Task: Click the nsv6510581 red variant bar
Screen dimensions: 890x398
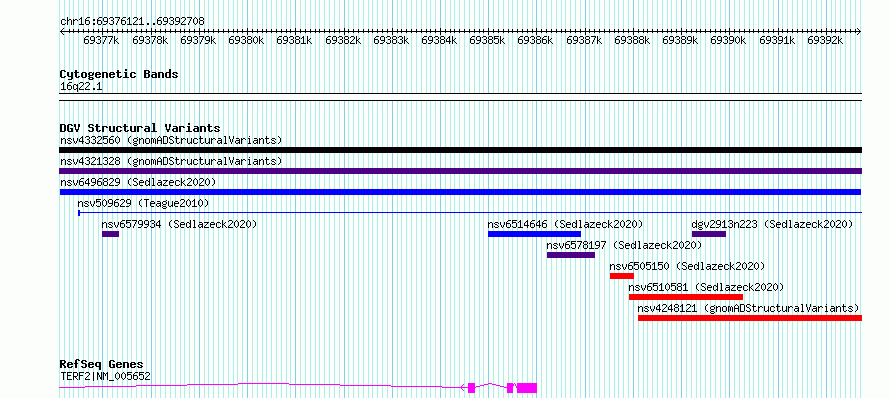Action: pyautogui.click(x=686, y=297)
